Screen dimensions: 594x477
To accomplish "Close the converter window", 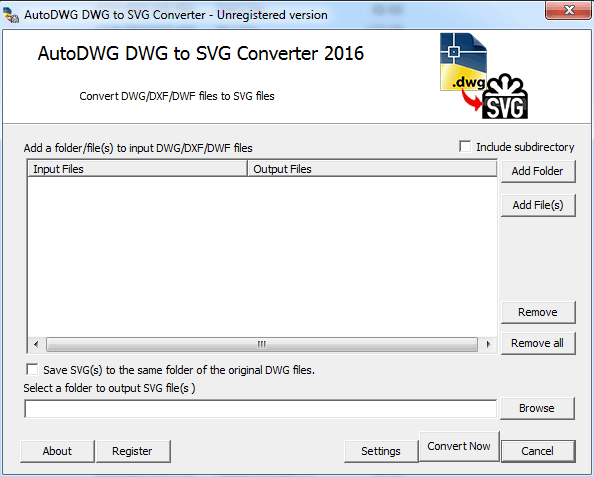I will (x=568, y=10).
